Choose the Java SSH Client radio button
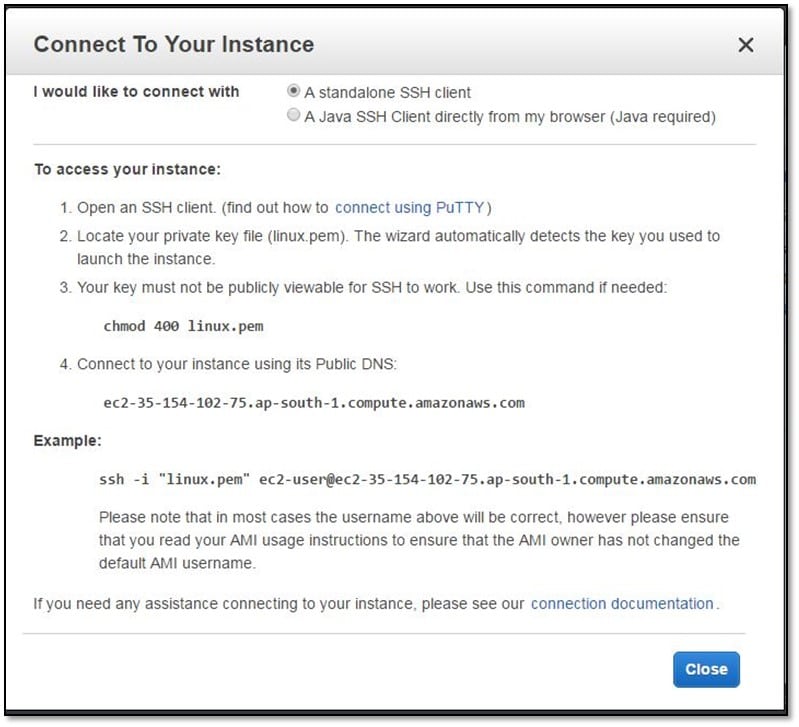This screenshot has height=727, width=799. coord(294,116)
